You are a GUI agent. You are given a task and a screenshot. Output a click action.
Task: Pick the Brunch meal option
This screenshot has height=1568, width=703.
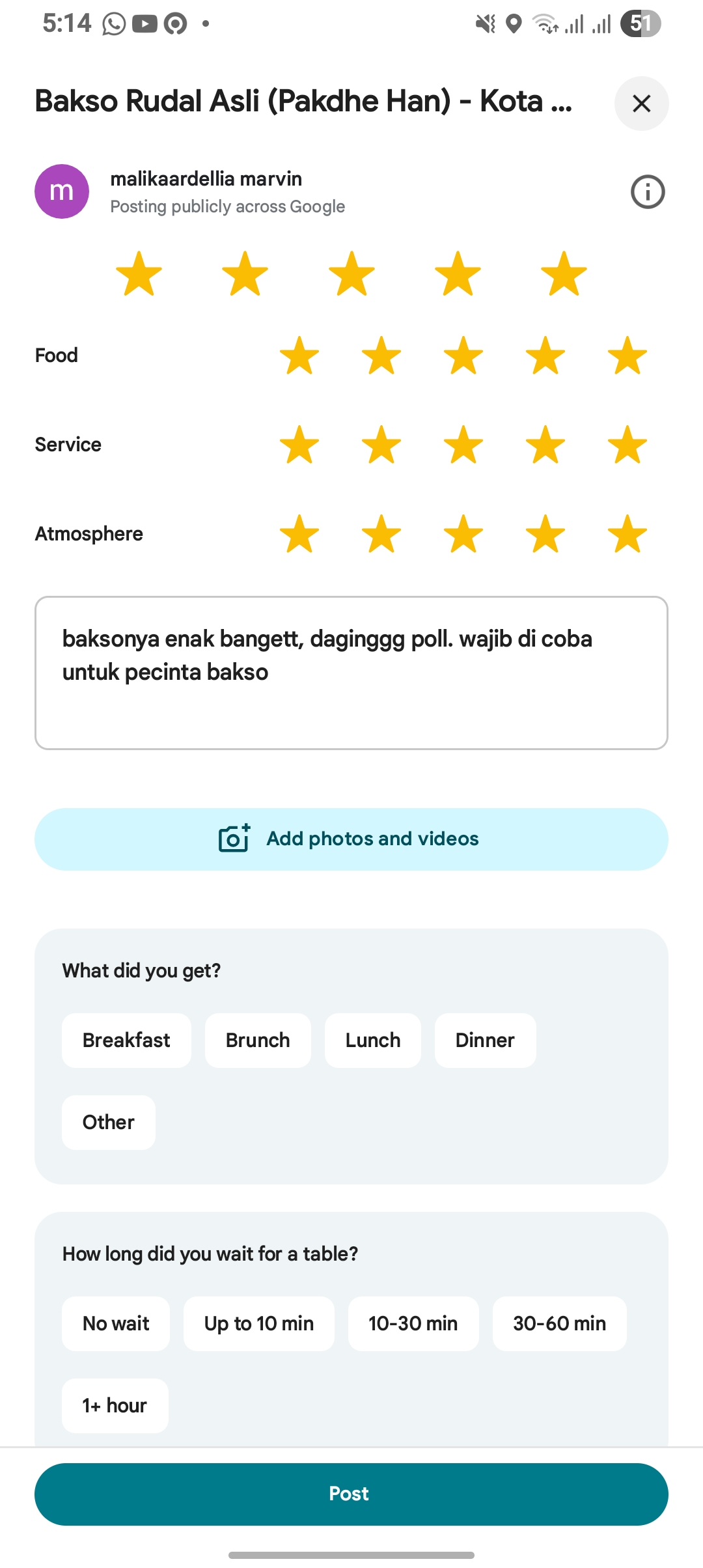[x=258, y=1040]
